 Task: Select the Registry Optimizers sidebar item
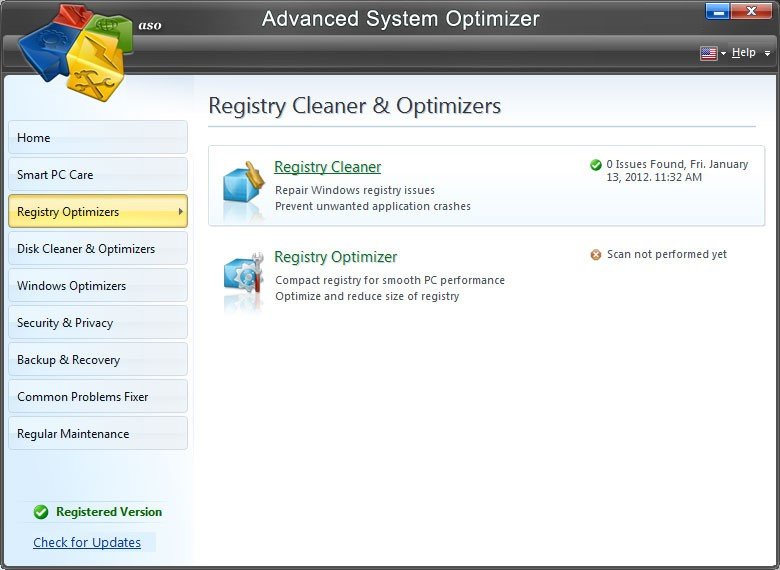pyautogui.click(x=98, y=211)
